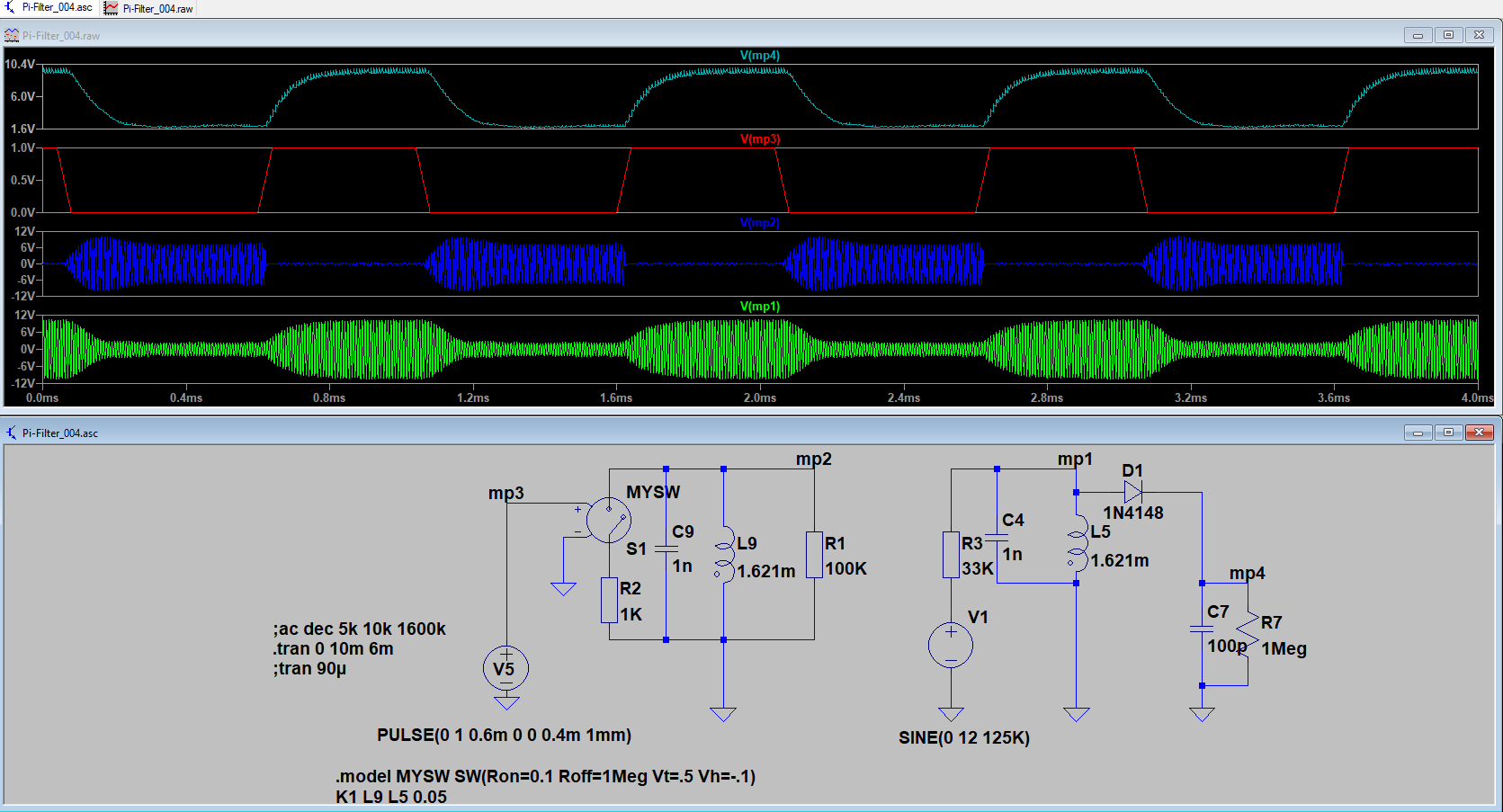Click the mp1 net label in schematic
This screenshot has height=812, width=1503.
click(1075, 459)
